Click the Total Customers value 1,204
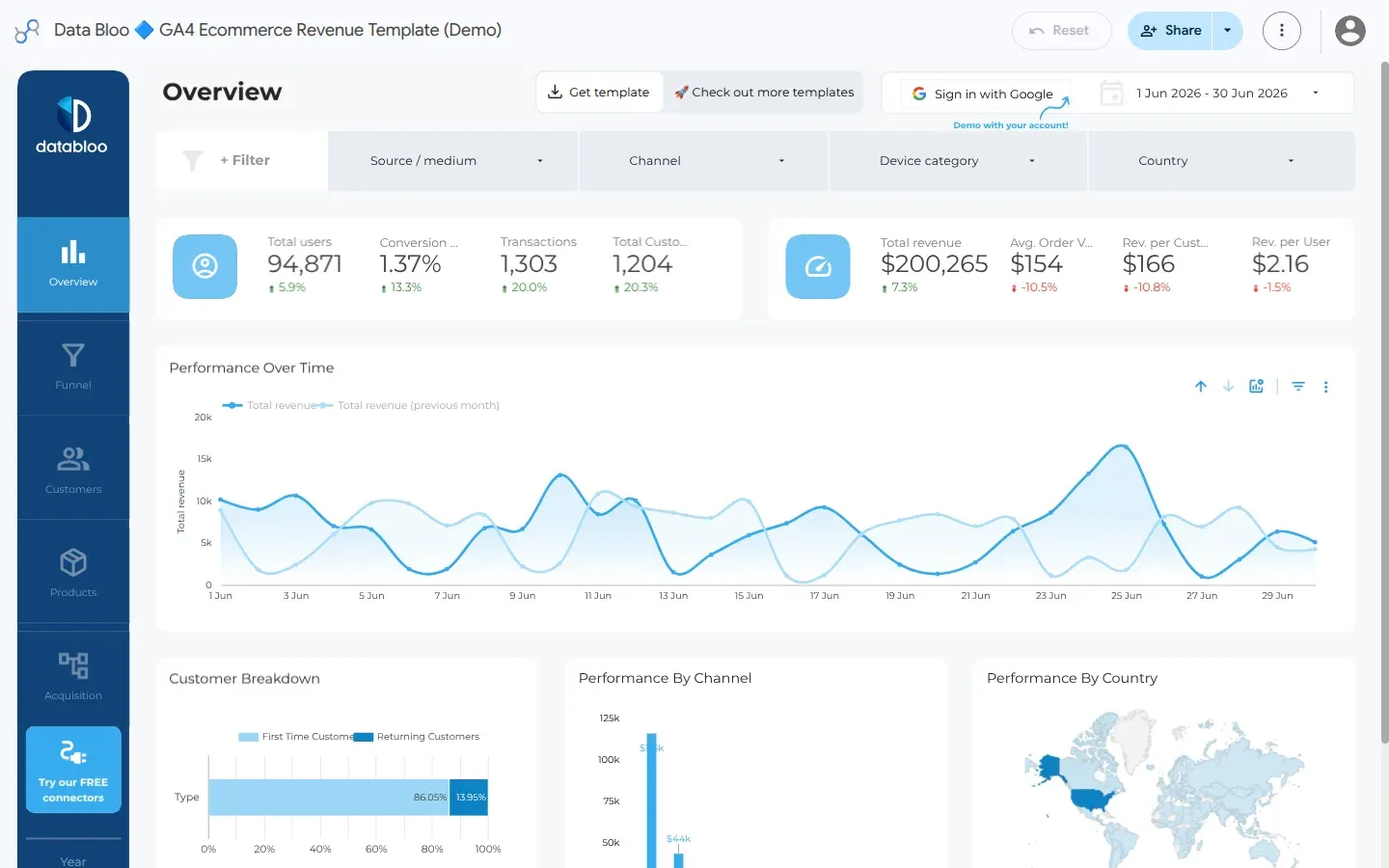The image size is (1389, 868). coord(642,264)
